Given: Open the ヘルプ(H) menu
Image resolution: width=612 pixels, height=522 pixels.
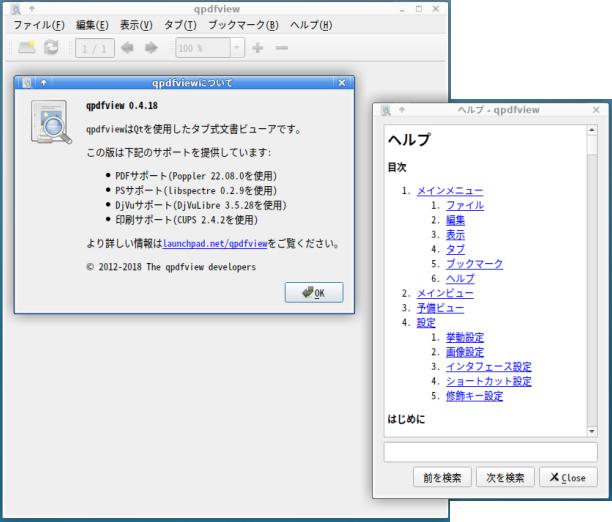Looking at the screenshot, I should coord(311,25).
